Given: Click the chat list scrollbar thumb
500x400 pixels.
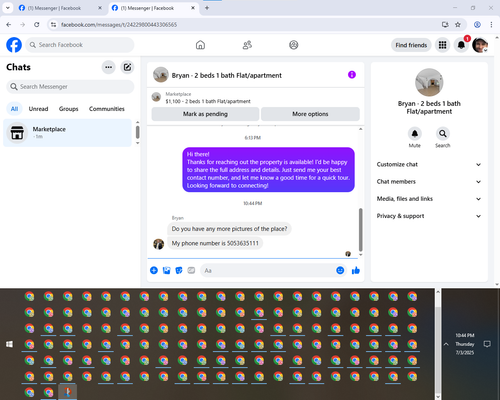Looking at the screenshot, I should [137, 132].
